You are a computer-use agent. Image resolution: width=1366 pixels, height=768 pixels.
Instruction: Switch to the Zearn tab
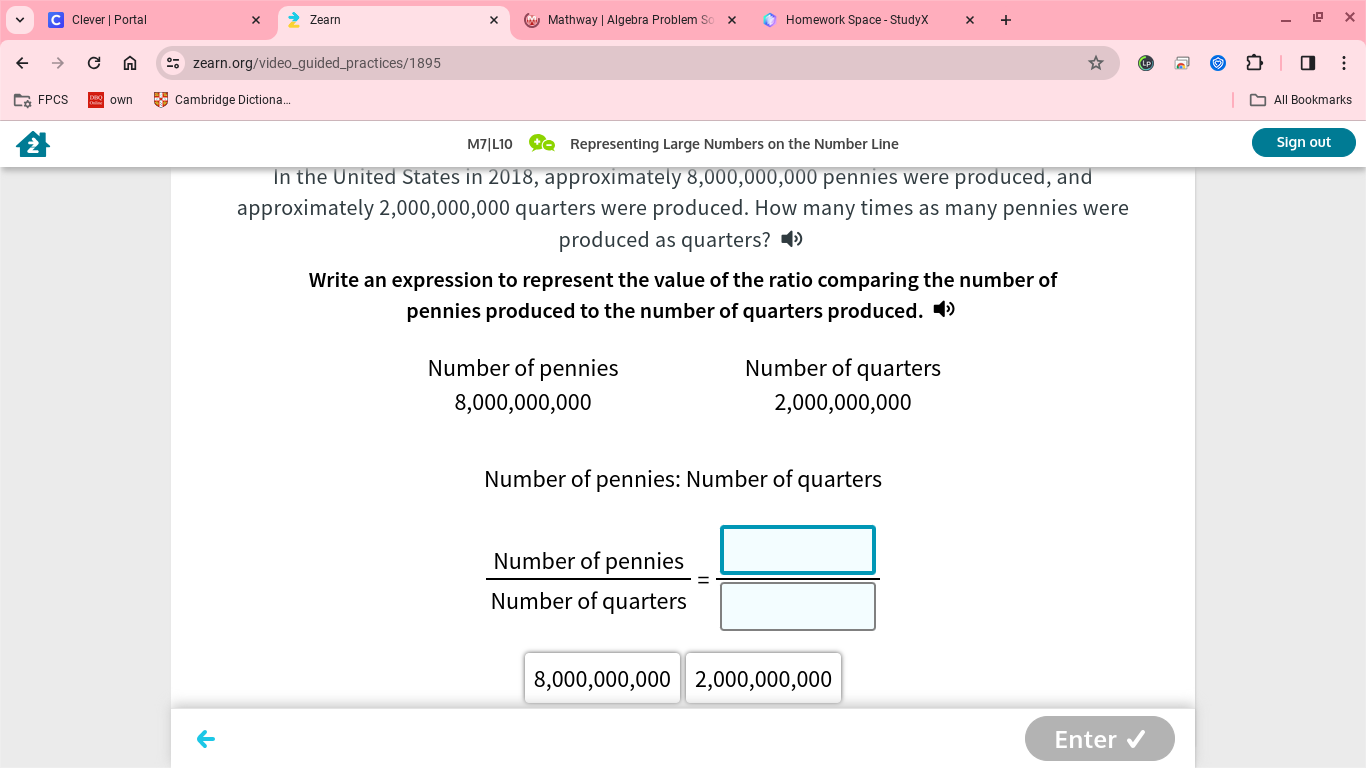[x=392, y=20]
